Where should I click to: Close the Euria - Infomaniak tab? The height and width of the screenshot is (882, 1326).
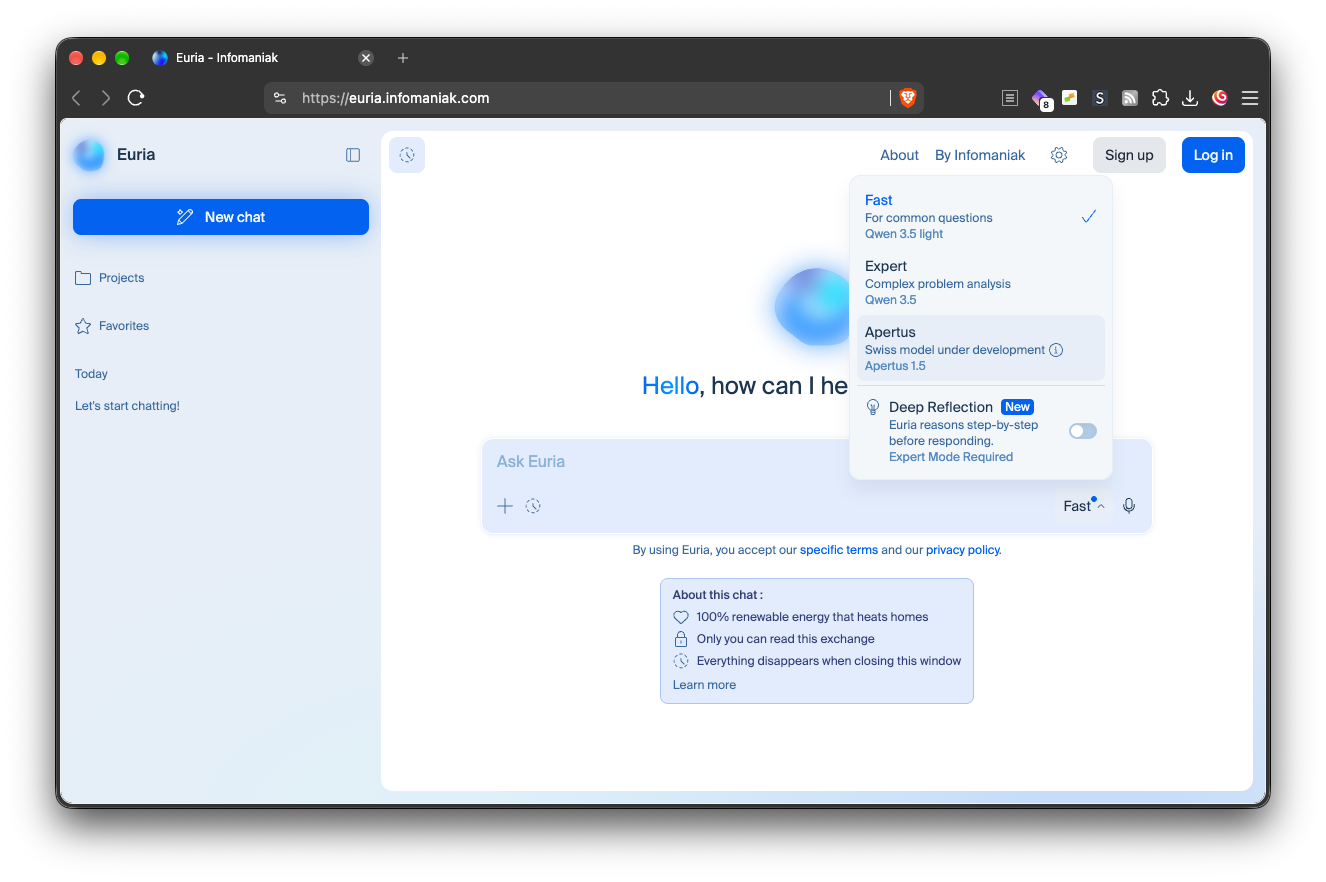(x=366, y=58)
